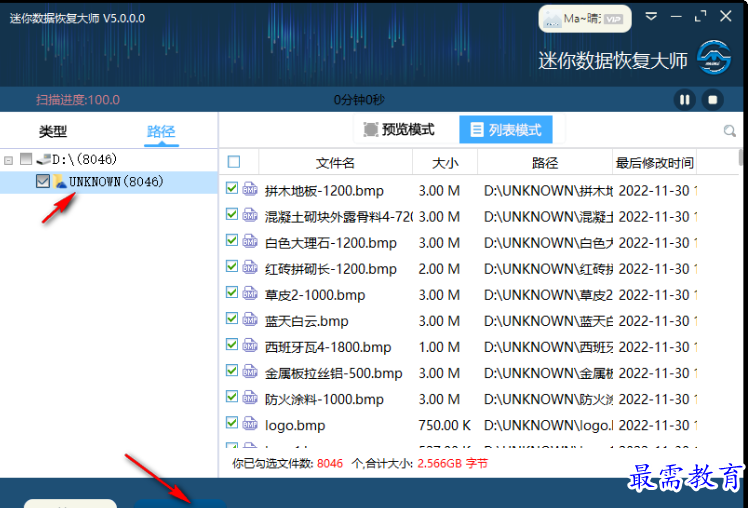Sort by 路径 column header
Screen dimensions: 751x508
click(545, 163)
